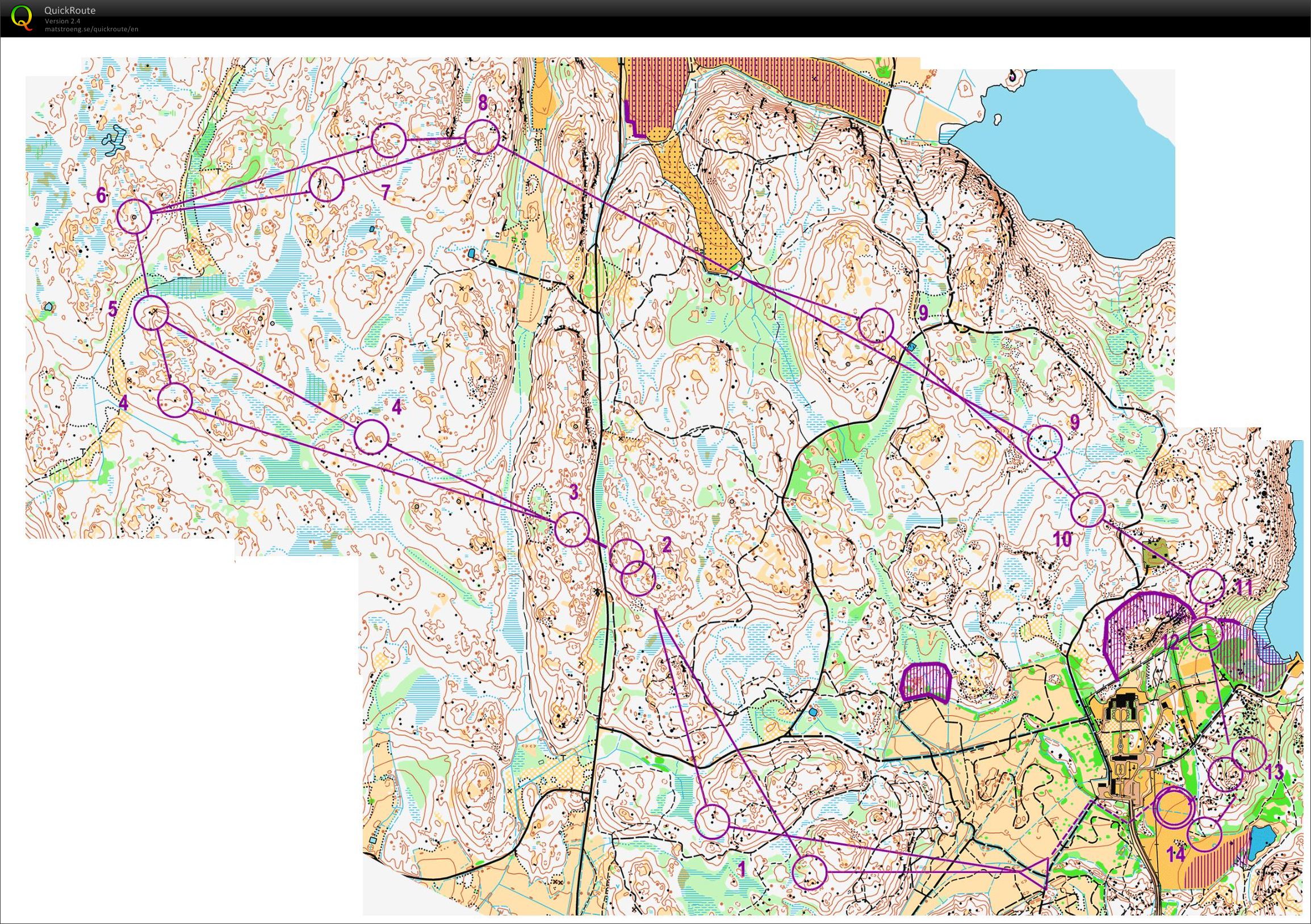Select control number 5 label
Viewport: 1311px width, 924px height.
pos(113,309)
